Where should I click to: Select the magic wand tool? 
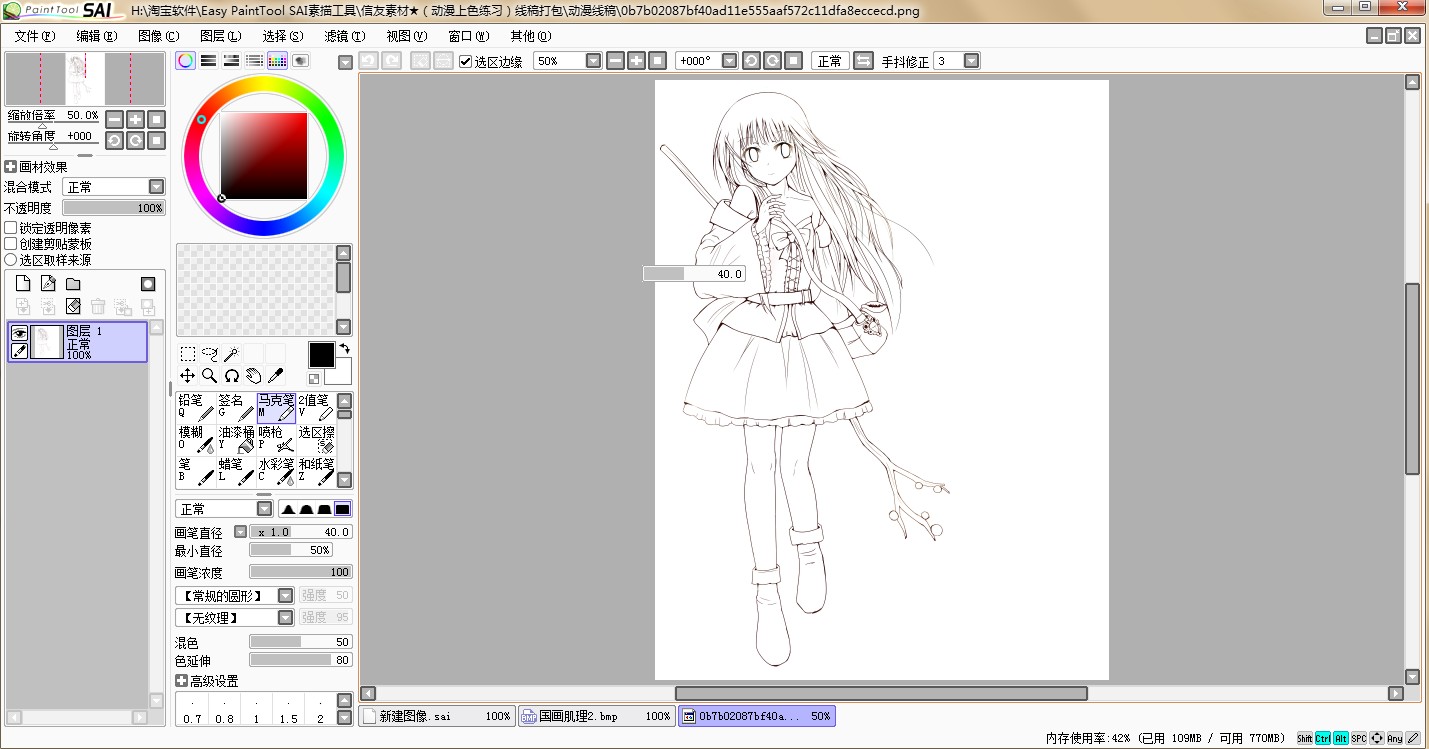232,353
